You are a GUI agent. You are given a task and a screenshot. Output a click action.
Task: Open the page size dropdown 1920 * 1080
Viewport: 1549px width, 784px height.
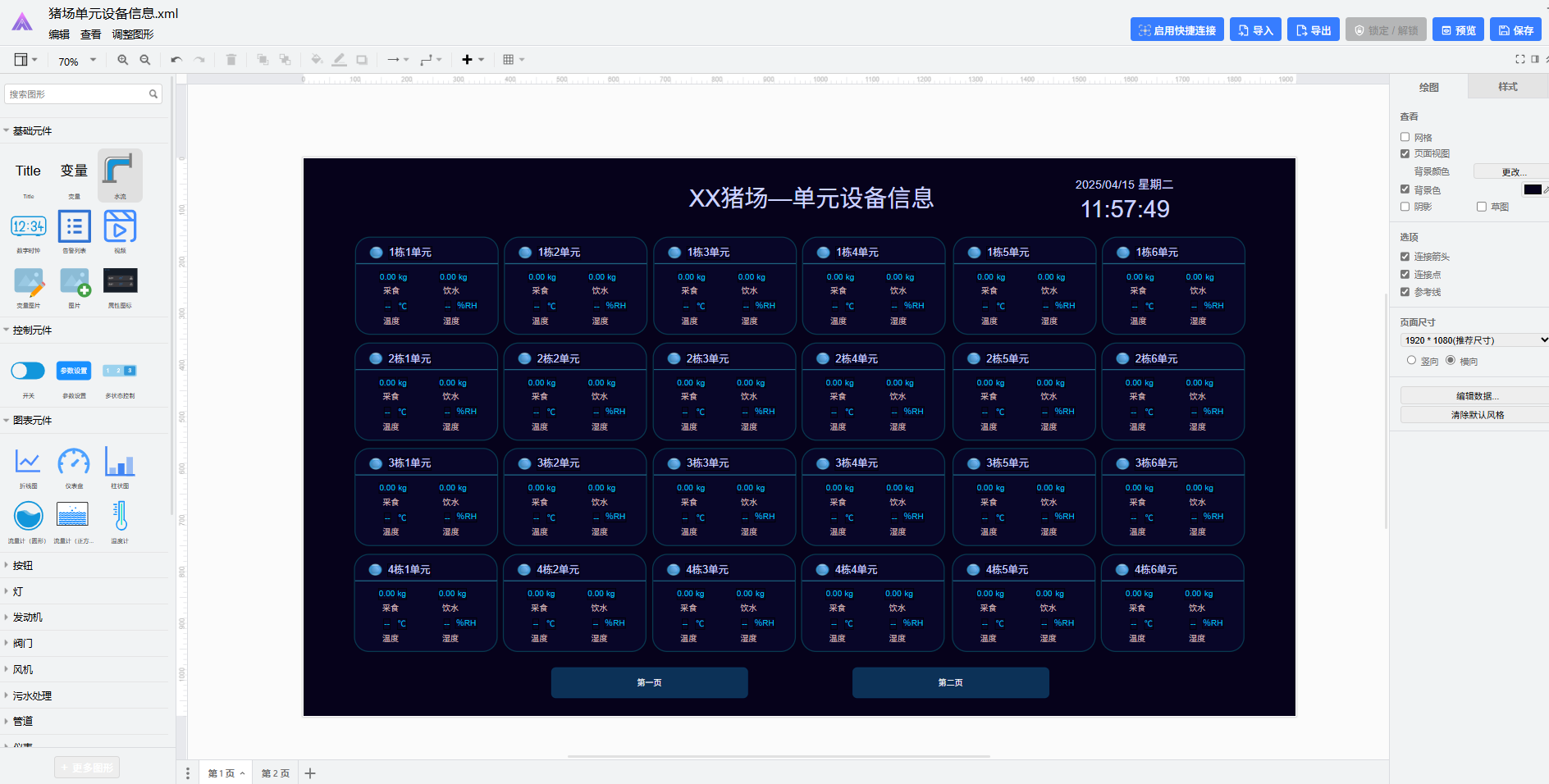(1474, 340)
